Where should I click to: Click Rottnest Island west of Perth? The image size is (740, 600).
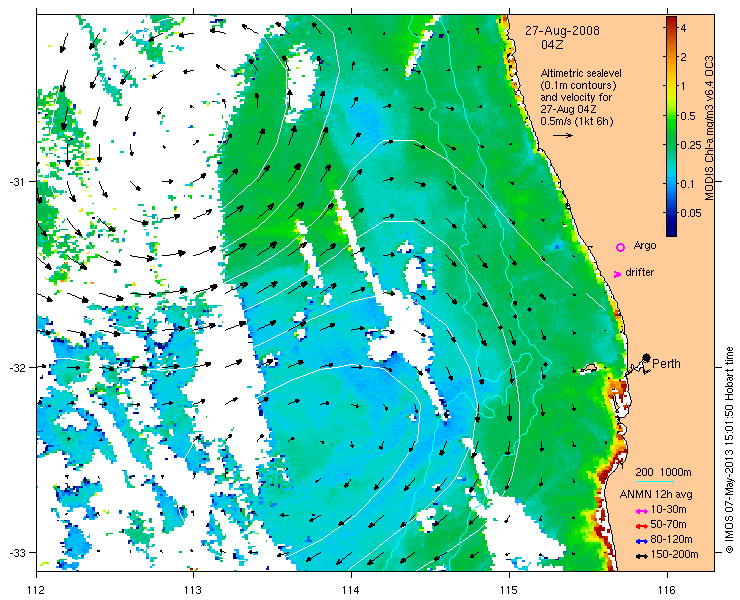pos(588,368)
